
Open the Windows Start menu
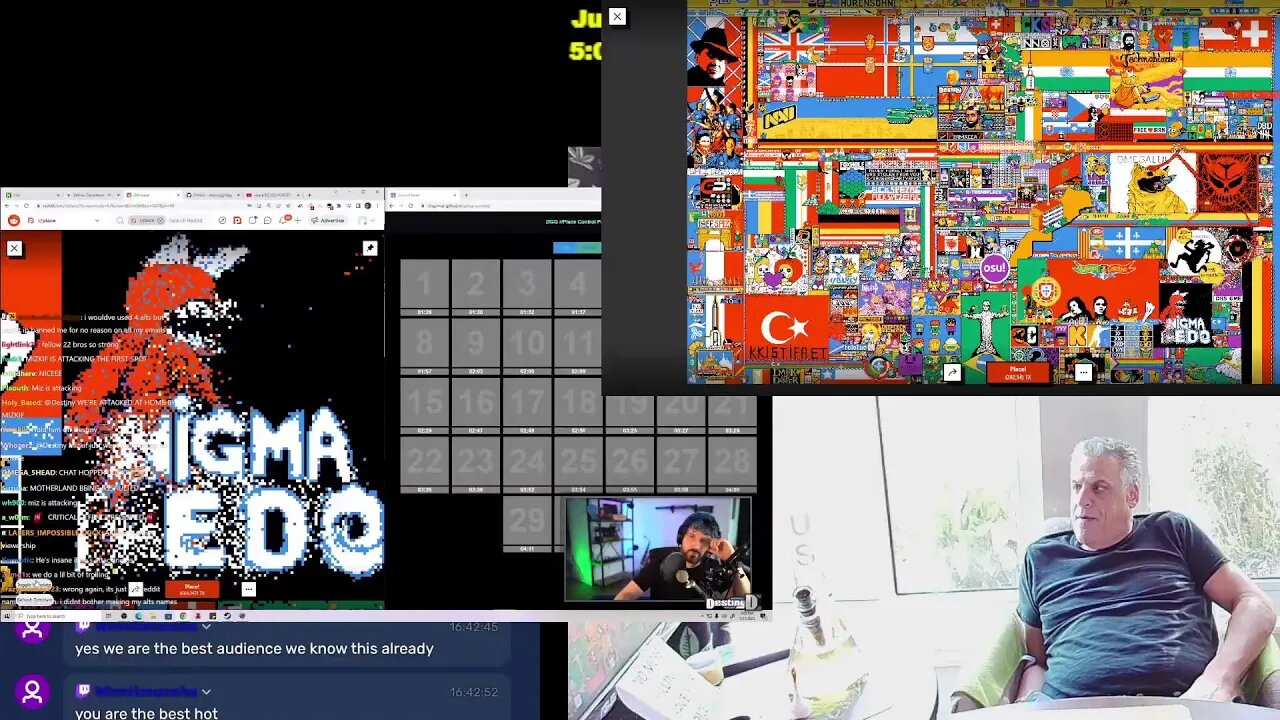coord(7,616)
